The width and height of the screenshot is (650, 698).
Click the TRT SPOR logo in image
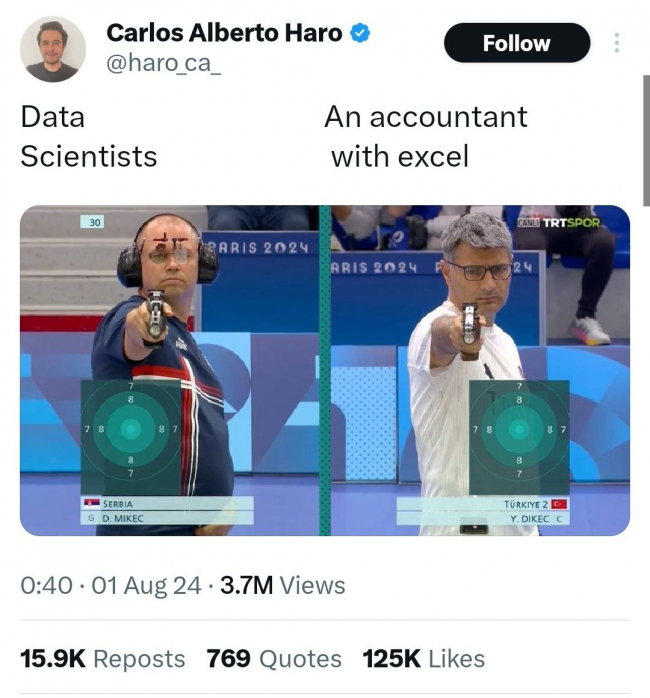[559, 222]
